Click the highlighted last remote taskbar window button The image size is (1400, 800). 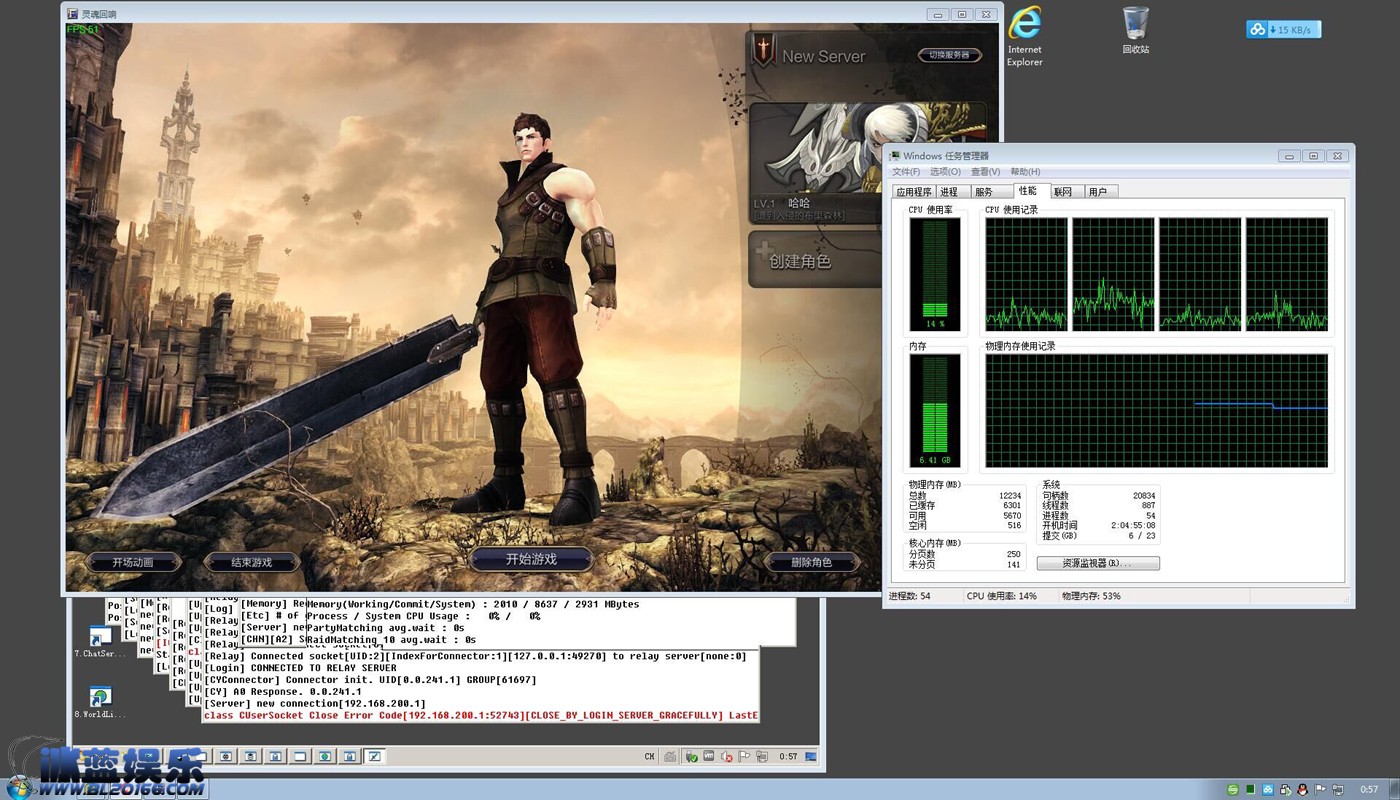point(373,756)
